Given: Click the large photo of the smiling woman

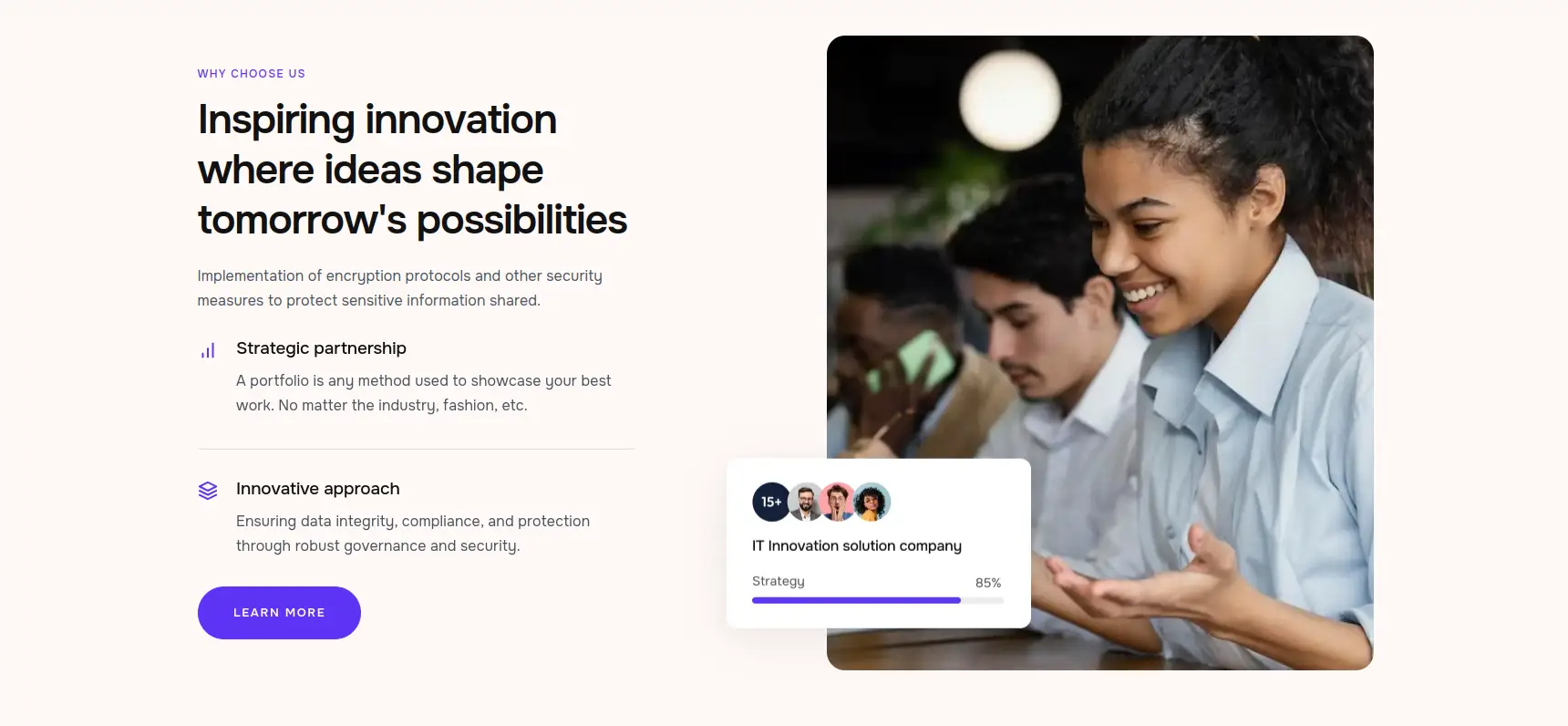Looking at the screenshot, I should pos(1100,353).
